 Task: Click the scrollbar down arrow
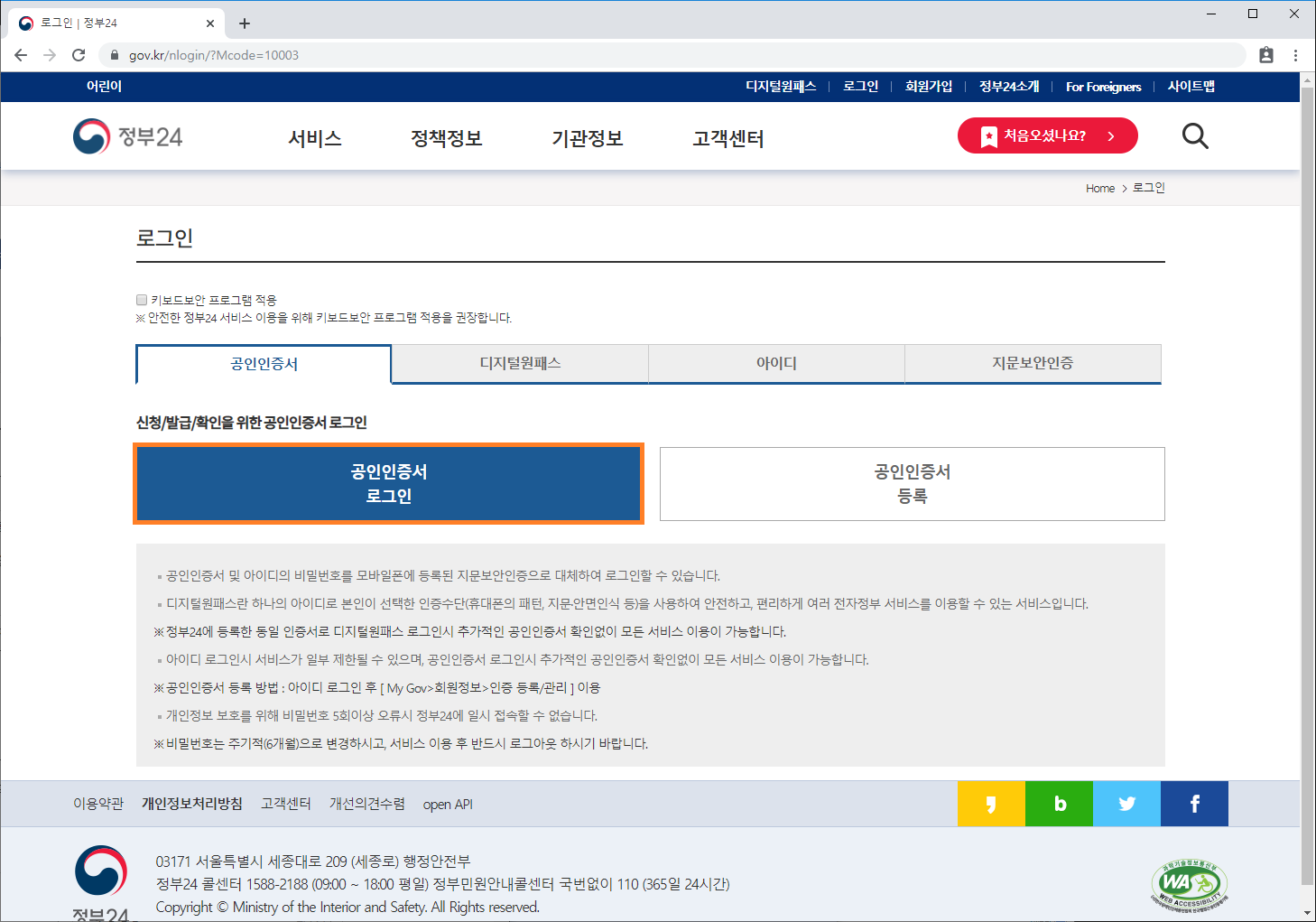click(x=1308, y=913)
